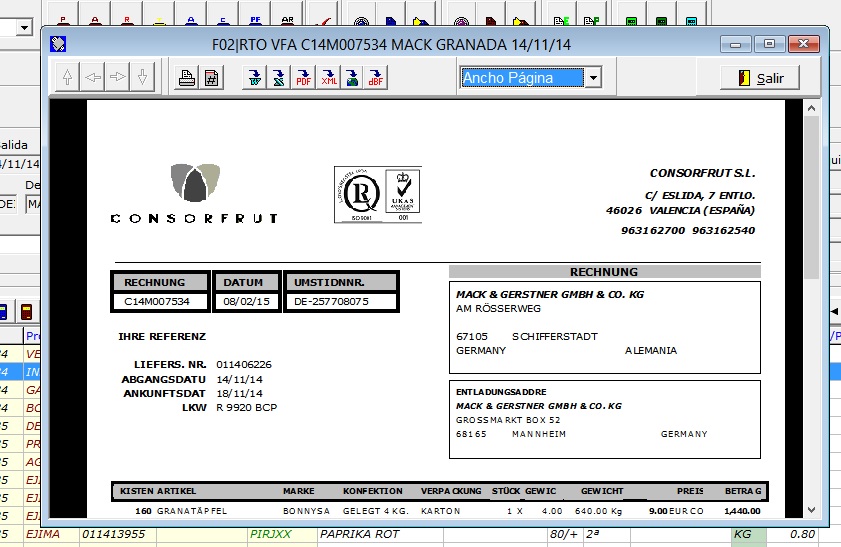The height and width of the screenshot is (547, 841).
Task: Export the report to Excel
Action: coord(279,78)
